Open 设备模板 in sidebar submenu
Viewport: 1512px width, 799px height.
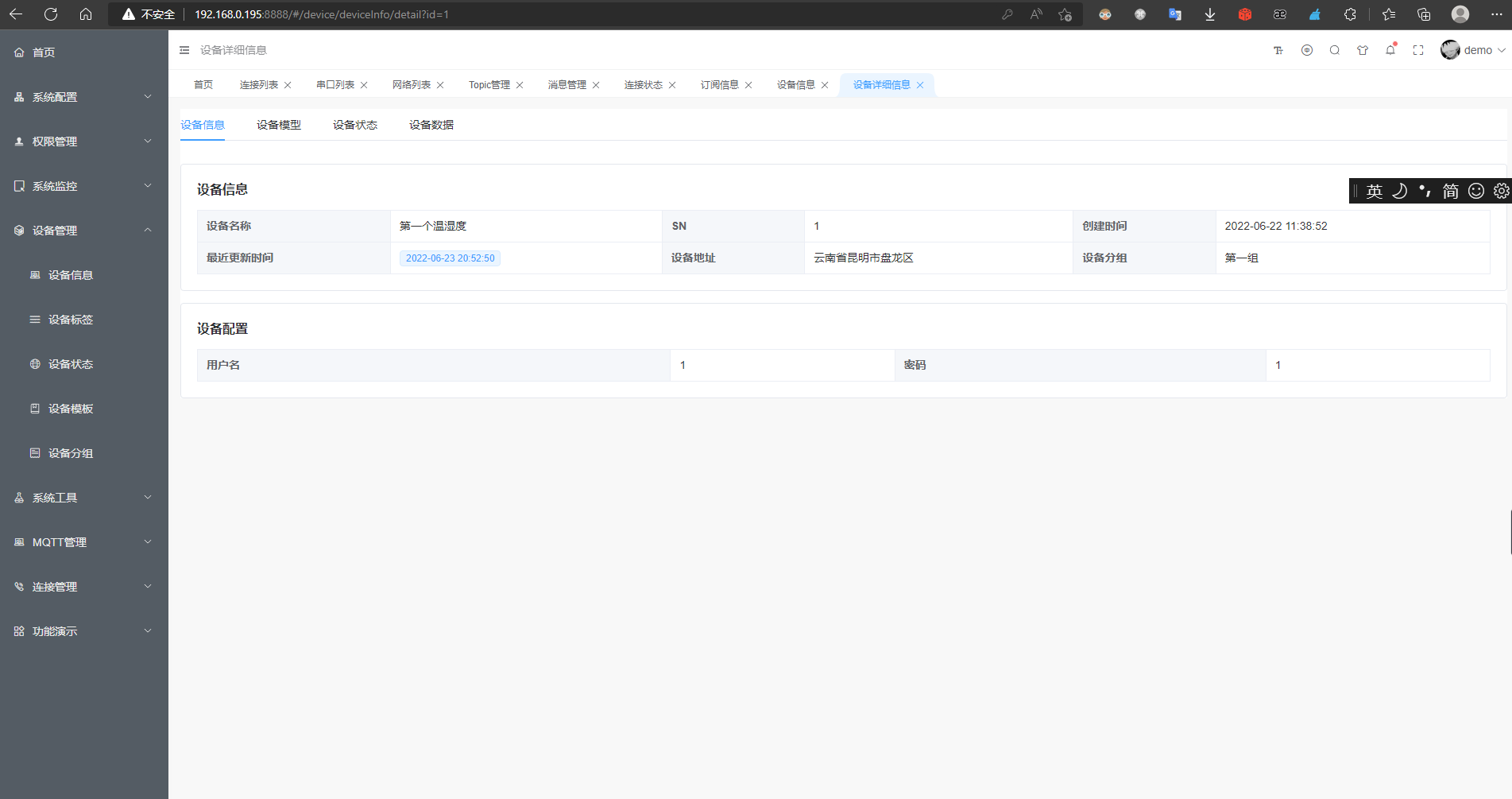pyautogui.click(x=84, y=409)
